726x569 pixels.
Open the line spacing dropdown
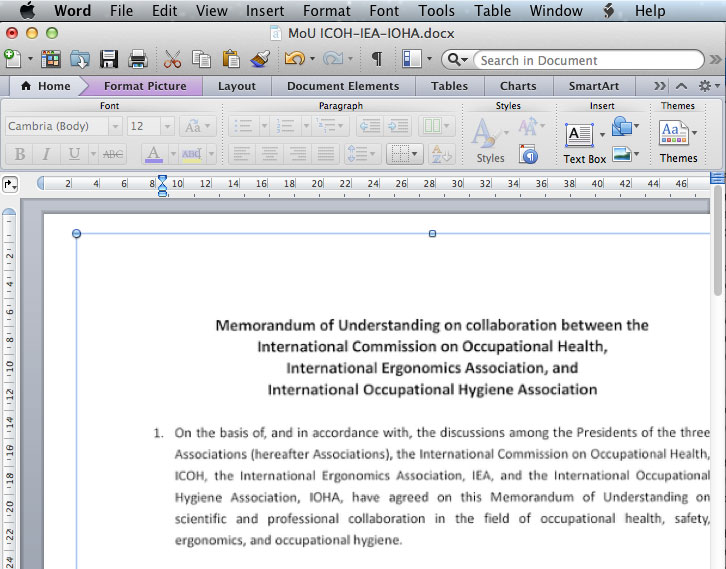point(361,154)
